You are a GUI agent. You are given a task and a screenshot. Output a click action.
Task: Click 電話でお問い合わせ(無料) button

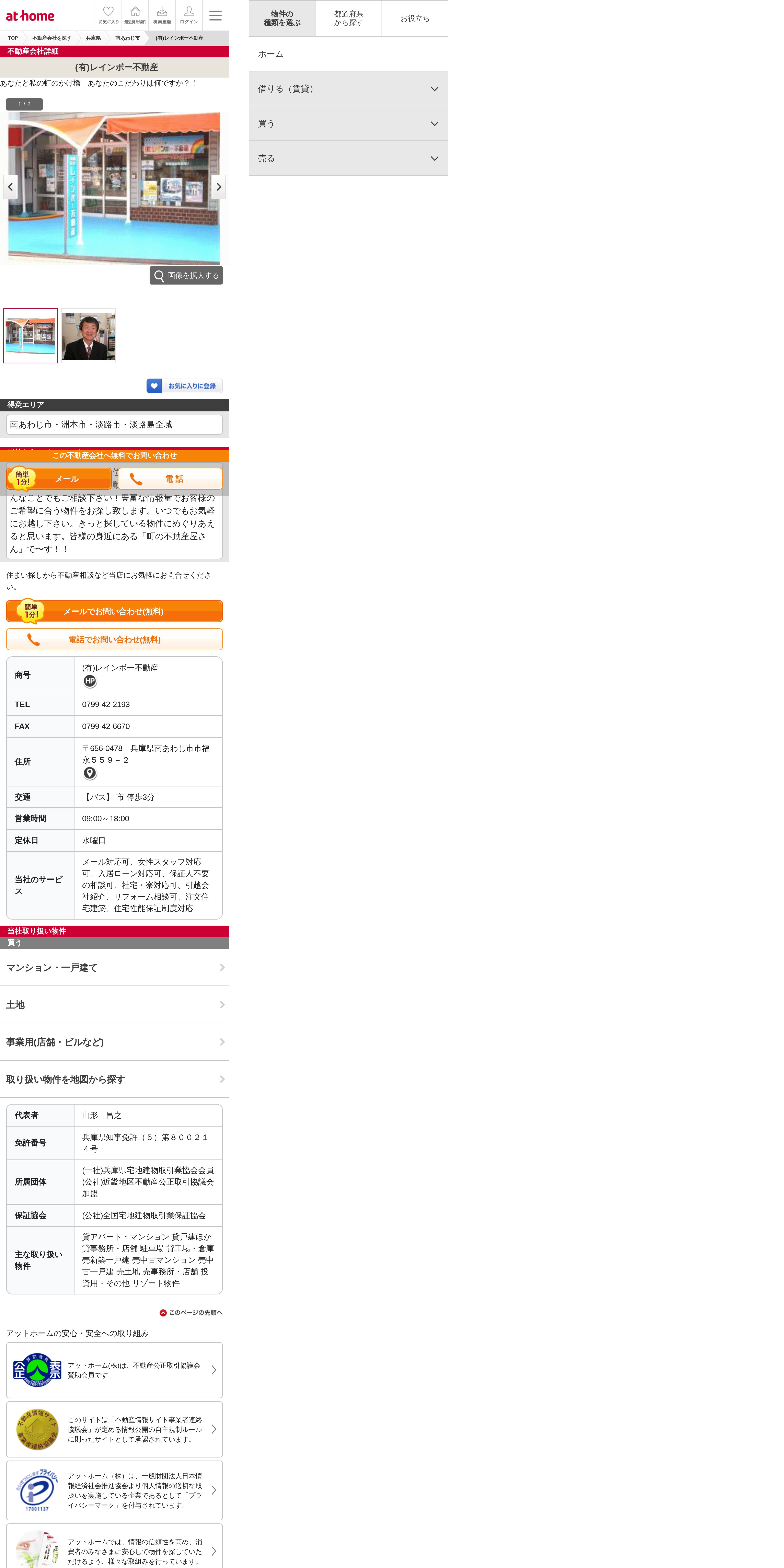114,639
